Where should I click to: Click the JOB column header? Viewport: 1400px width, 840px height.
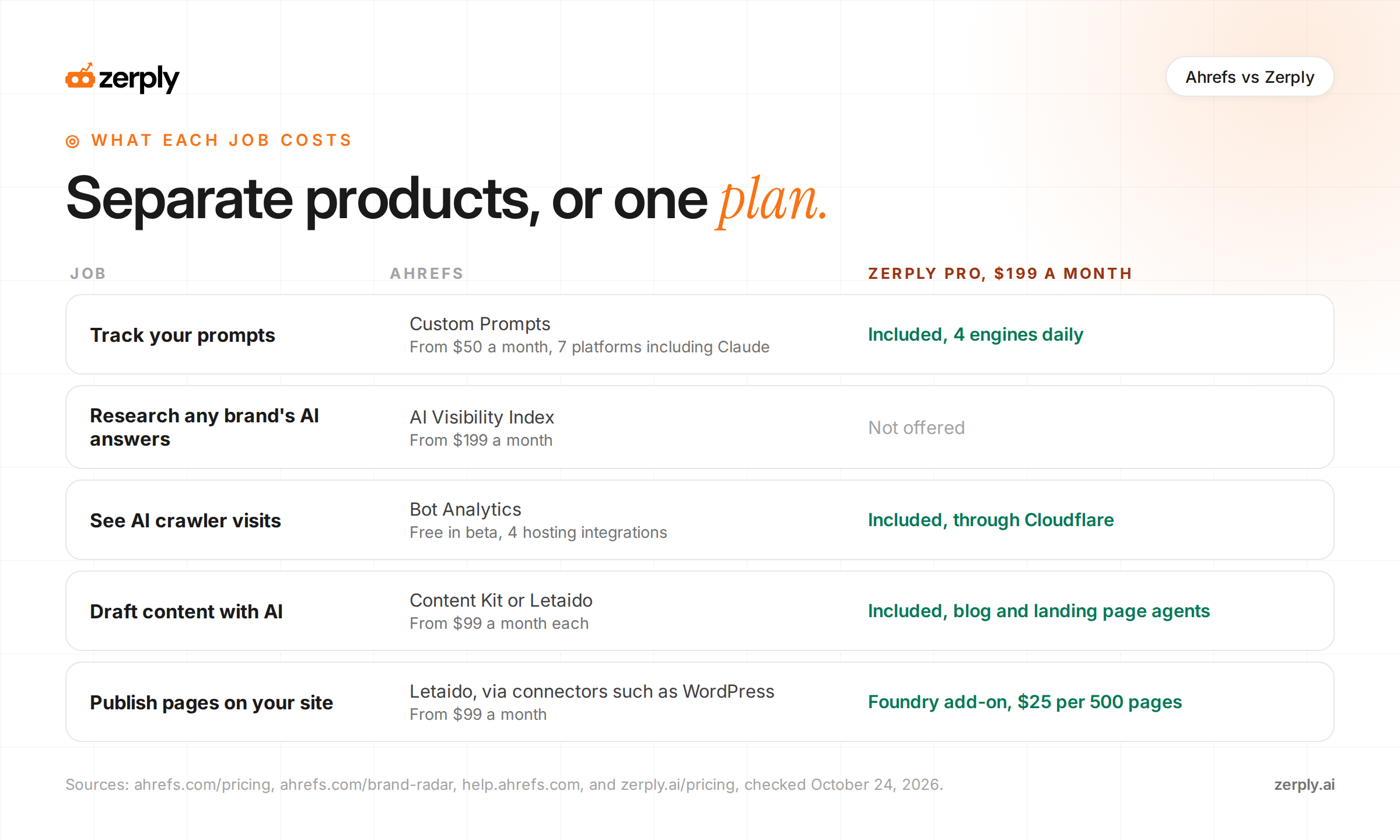click(x=88, y=274)
